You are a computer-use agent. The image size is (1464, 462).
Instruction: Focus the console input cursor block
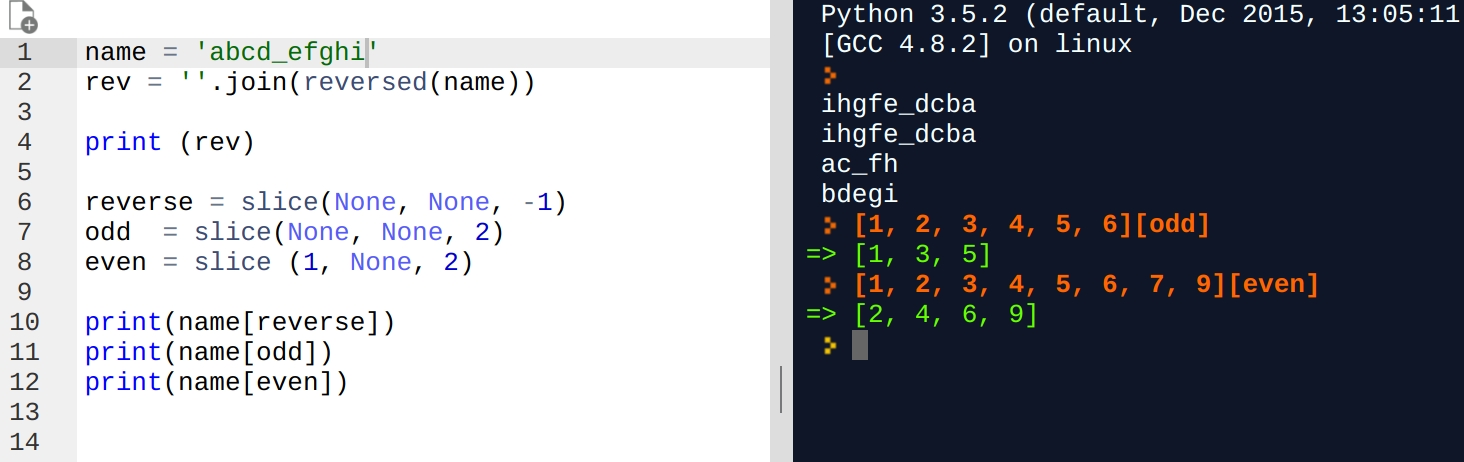pyautogui.click(x=860, y=345)
